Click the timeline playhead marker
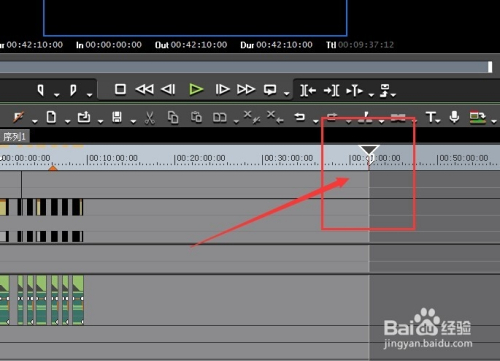The width and height of the screenshot is (500, 361). (369, 150)
